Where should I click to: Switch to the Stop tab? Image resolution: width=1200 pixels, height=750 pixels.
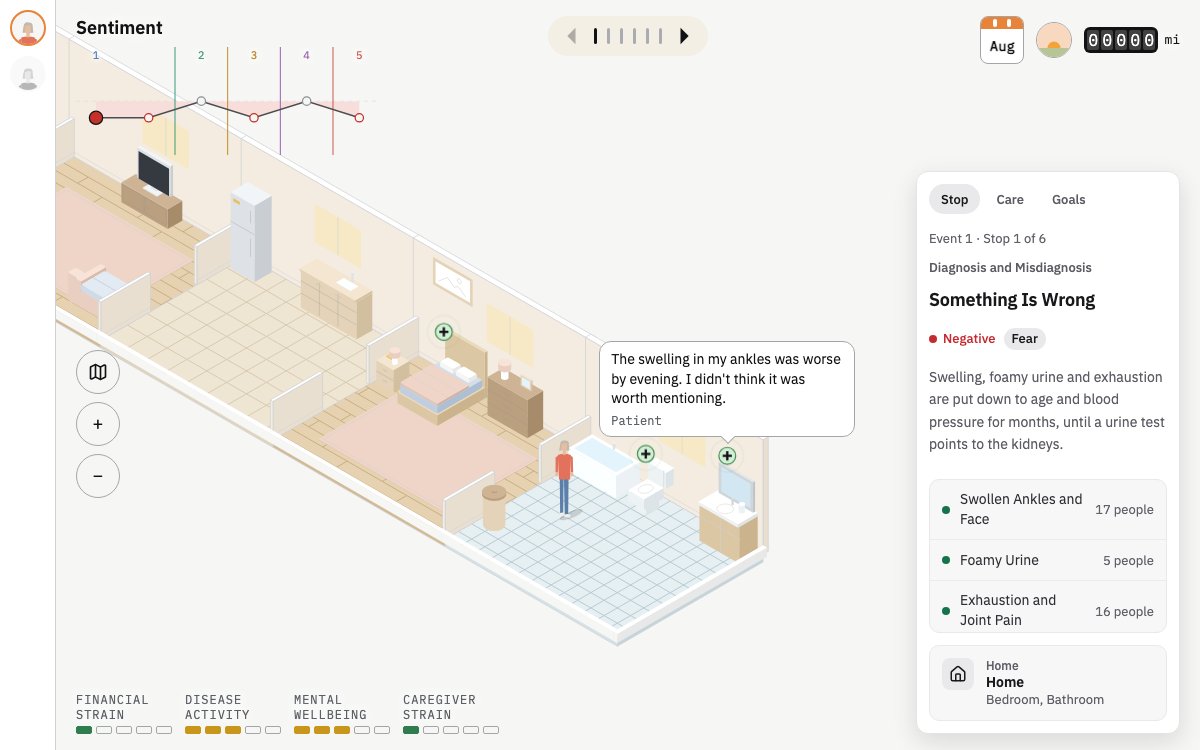[954, 199]
